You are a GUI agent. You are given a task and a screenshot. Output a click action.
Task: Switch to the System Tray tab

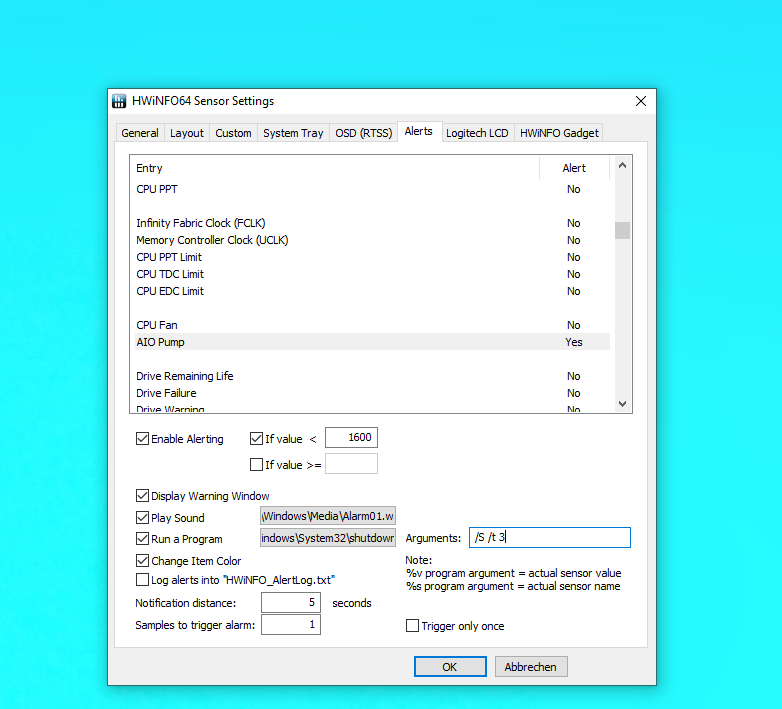pos(293,133)
